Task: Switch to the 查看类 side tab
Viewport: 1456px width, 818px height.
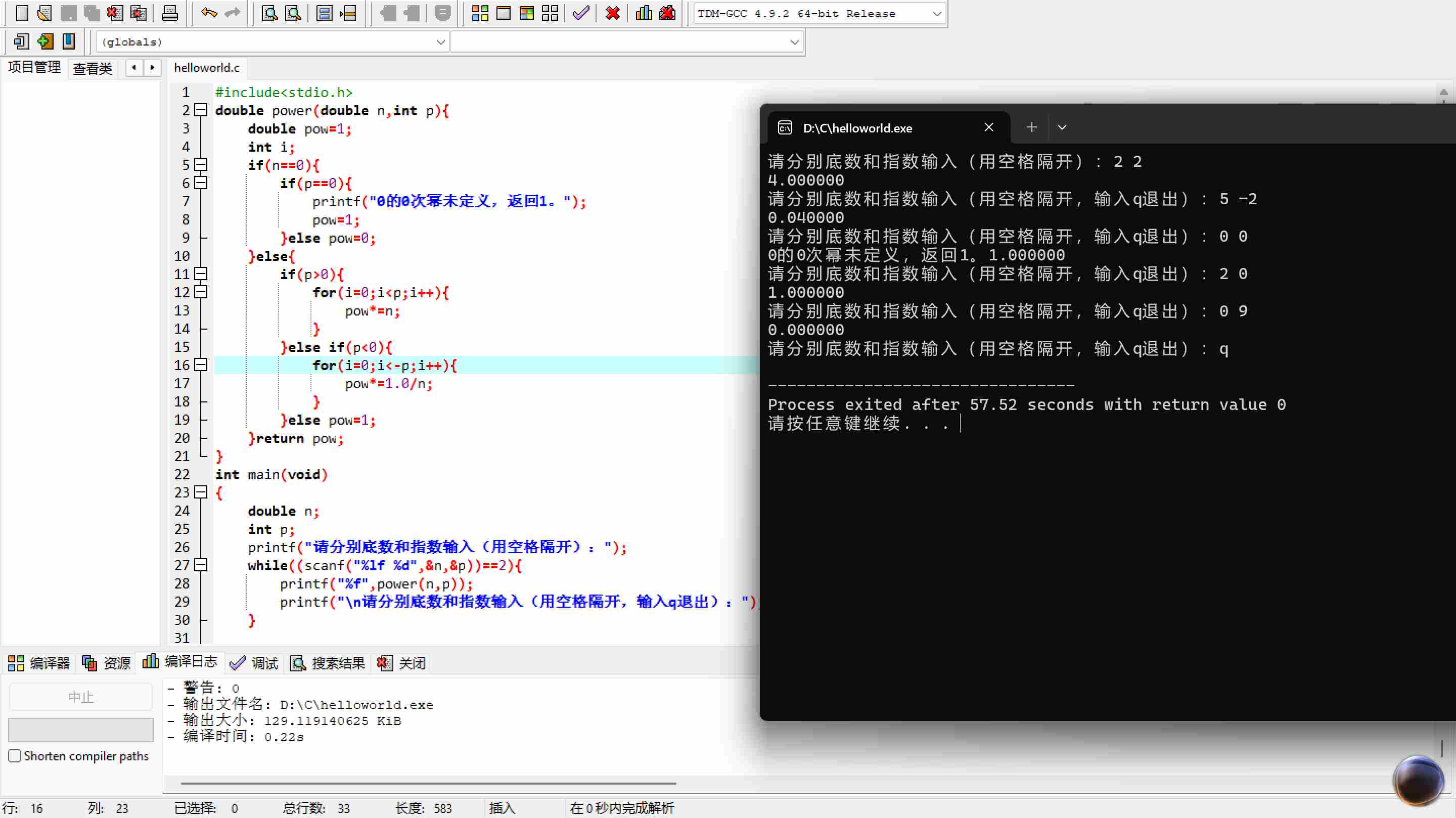Action: (92, 68)
